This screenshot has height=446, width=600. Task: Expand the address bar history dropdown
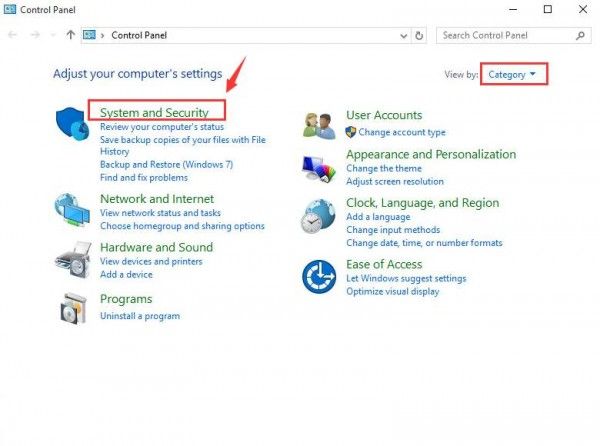pos(403,36)
